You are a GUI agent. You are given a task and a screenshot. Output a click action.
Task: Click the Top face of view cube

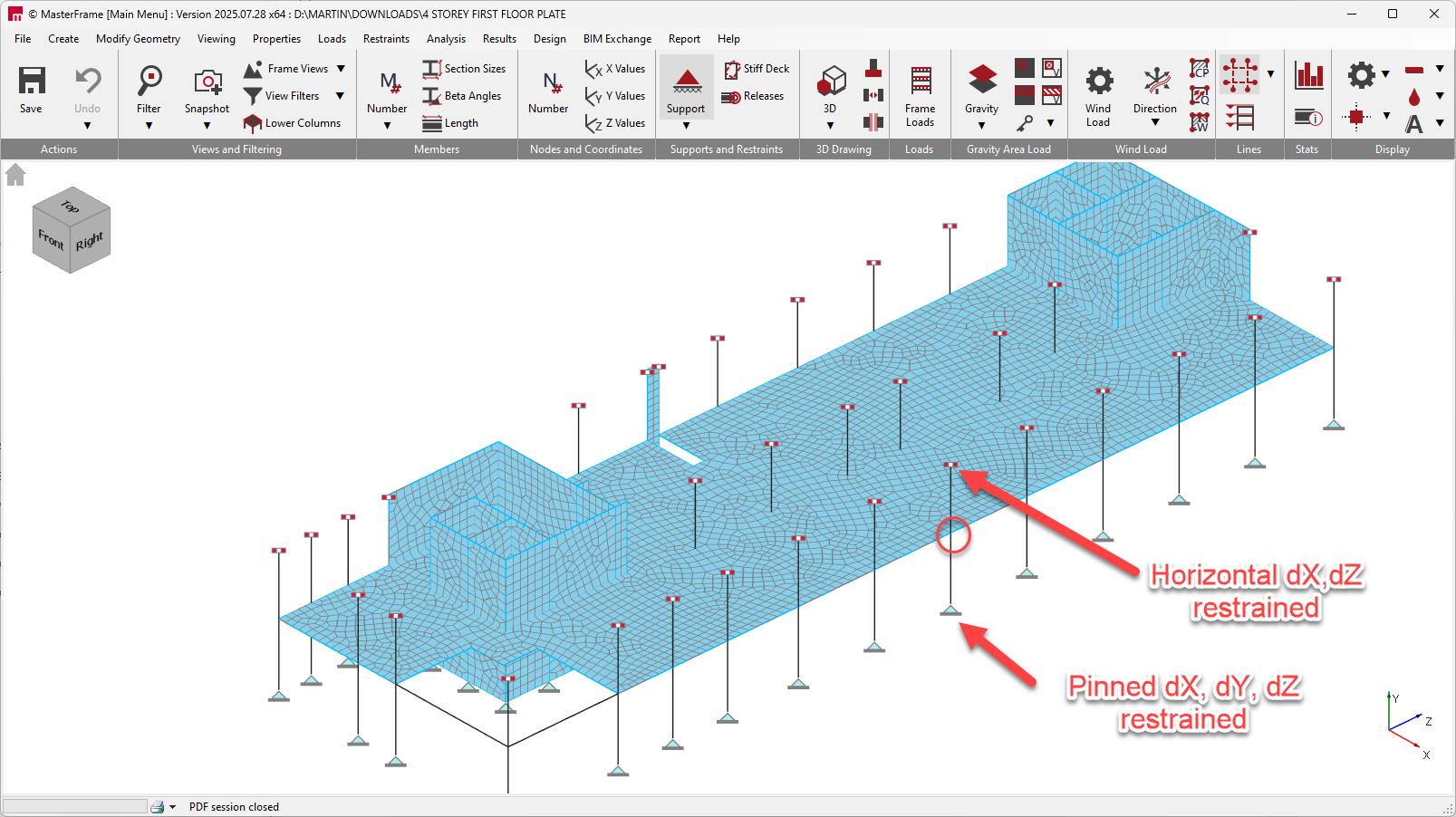tap(70, 206)
